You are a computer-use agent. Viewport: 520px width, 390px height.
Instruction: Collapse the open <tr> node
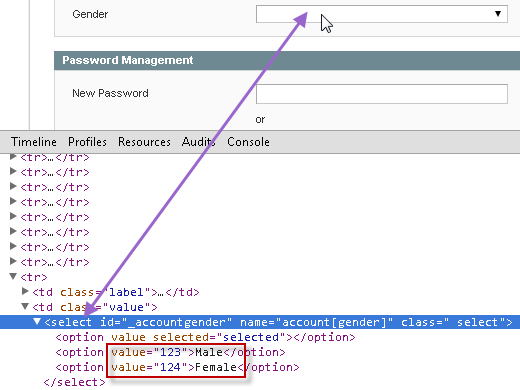13,276
